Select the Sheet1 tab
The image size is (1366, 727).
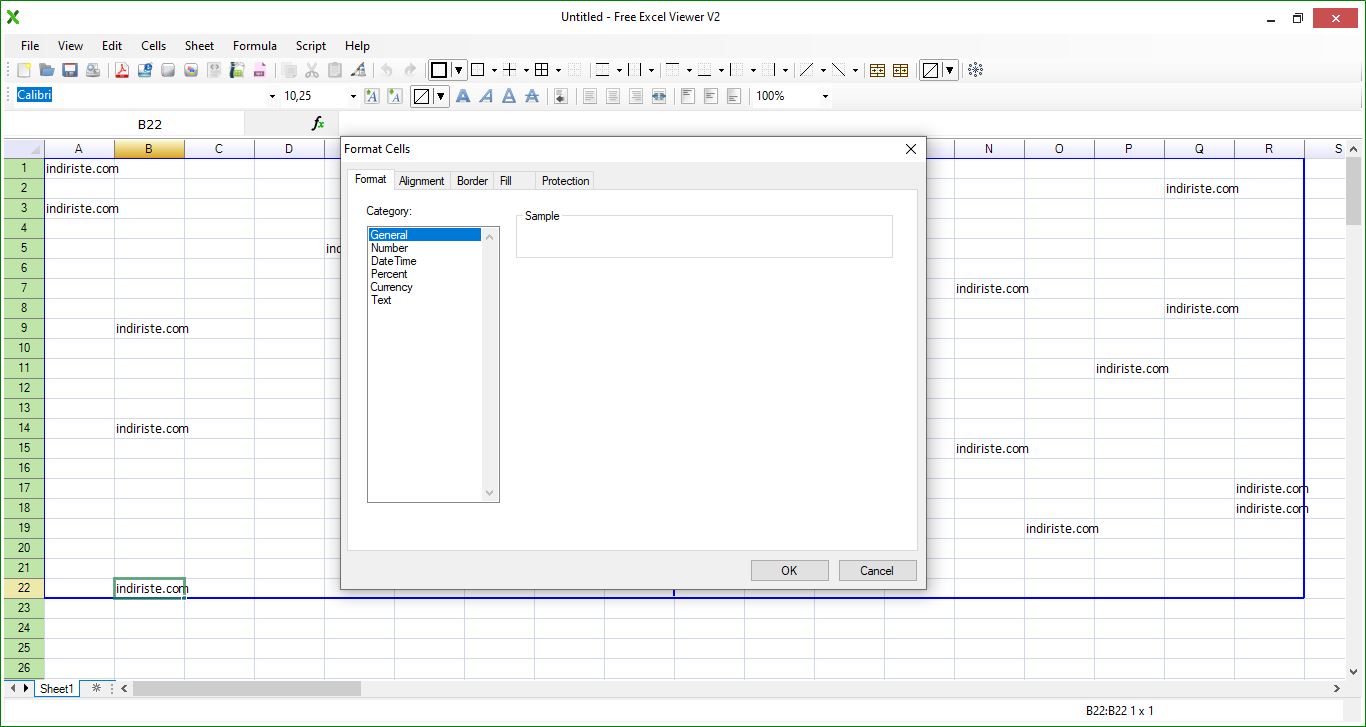56,688
